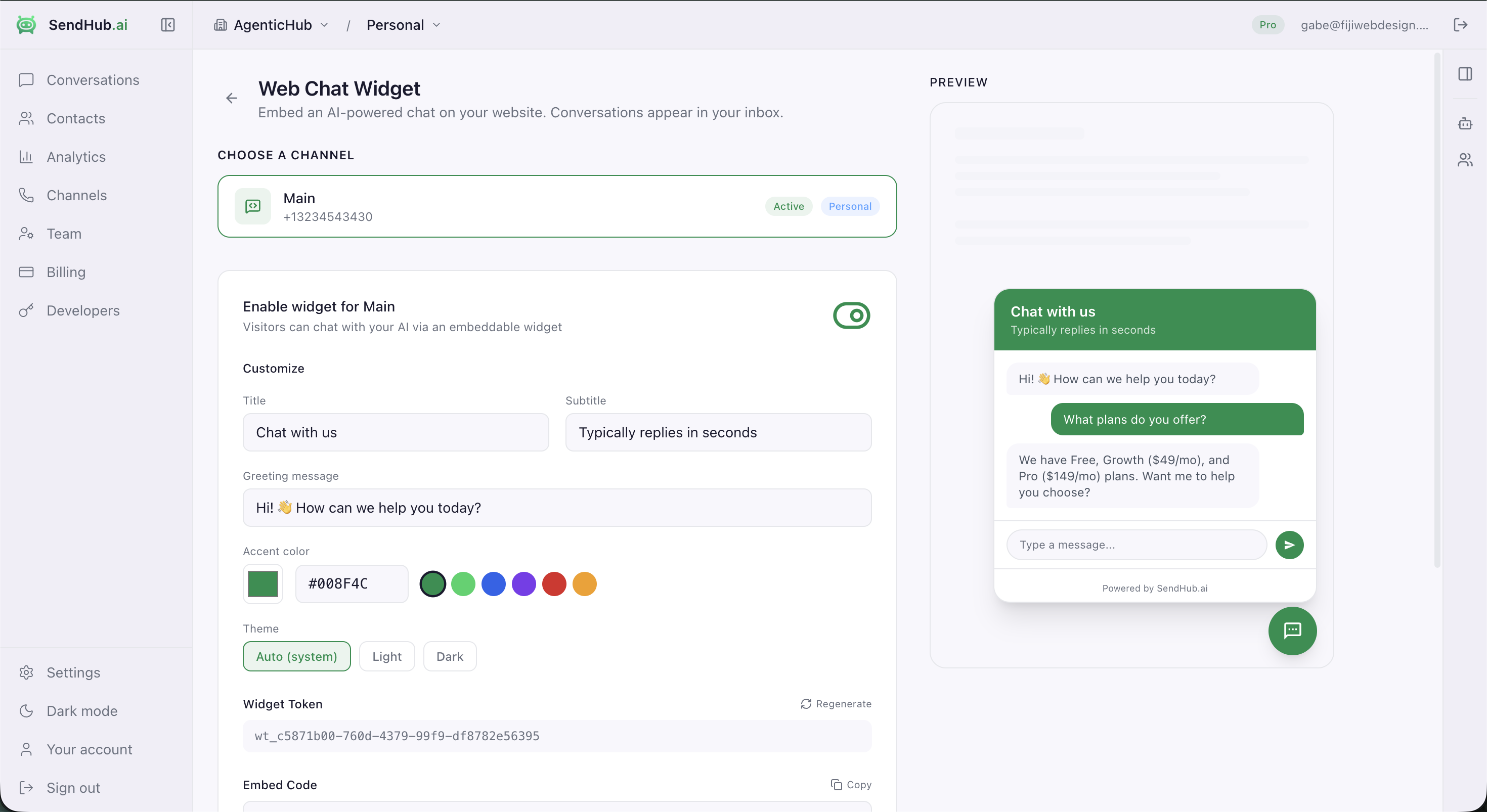Click the Title field with Chat with us
The width and height of the screenshot is (1487, 812).
[396, 432]
